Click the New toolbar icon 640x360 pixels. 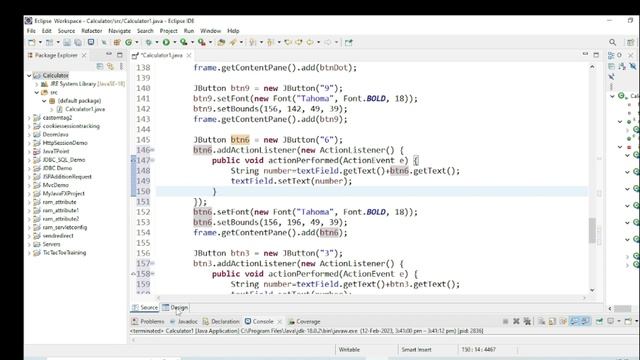[32, 42]
